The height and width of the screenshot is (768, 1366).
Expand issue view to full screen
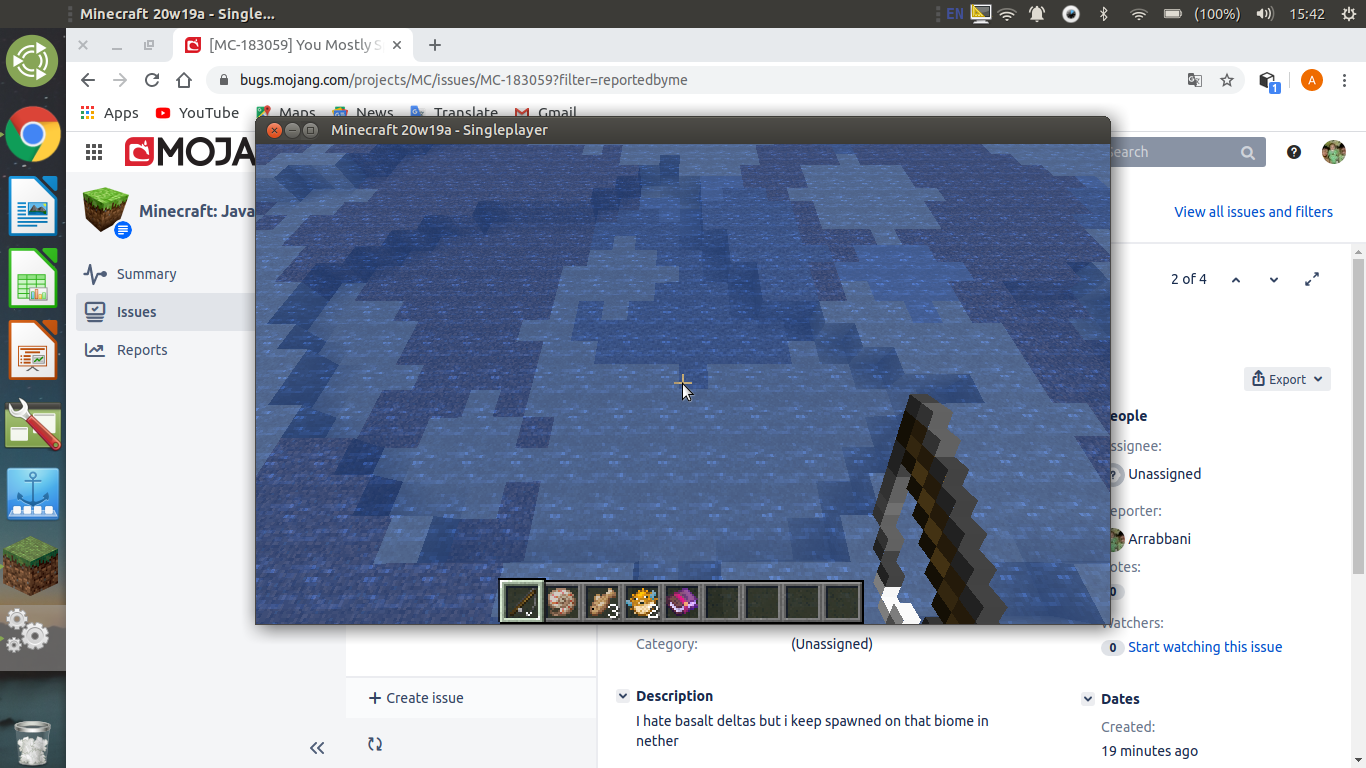(x=1312, y=279)
